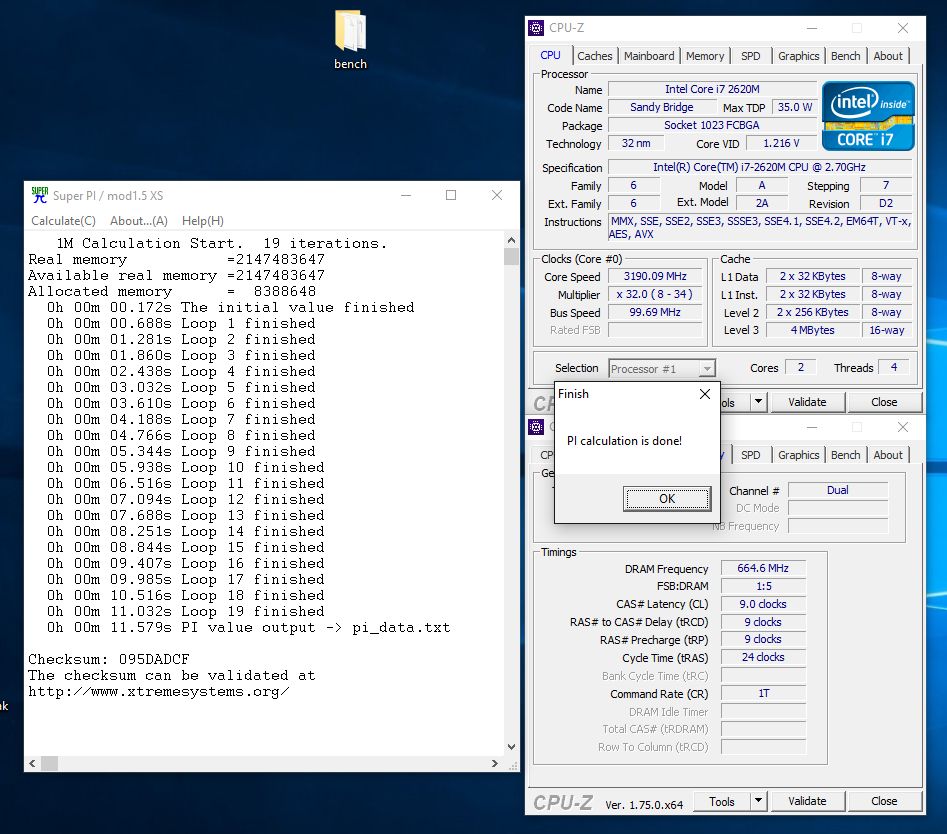Close the lower CPU-Z window via X
The image size is (947, 834).
click(x=902, y=428)
